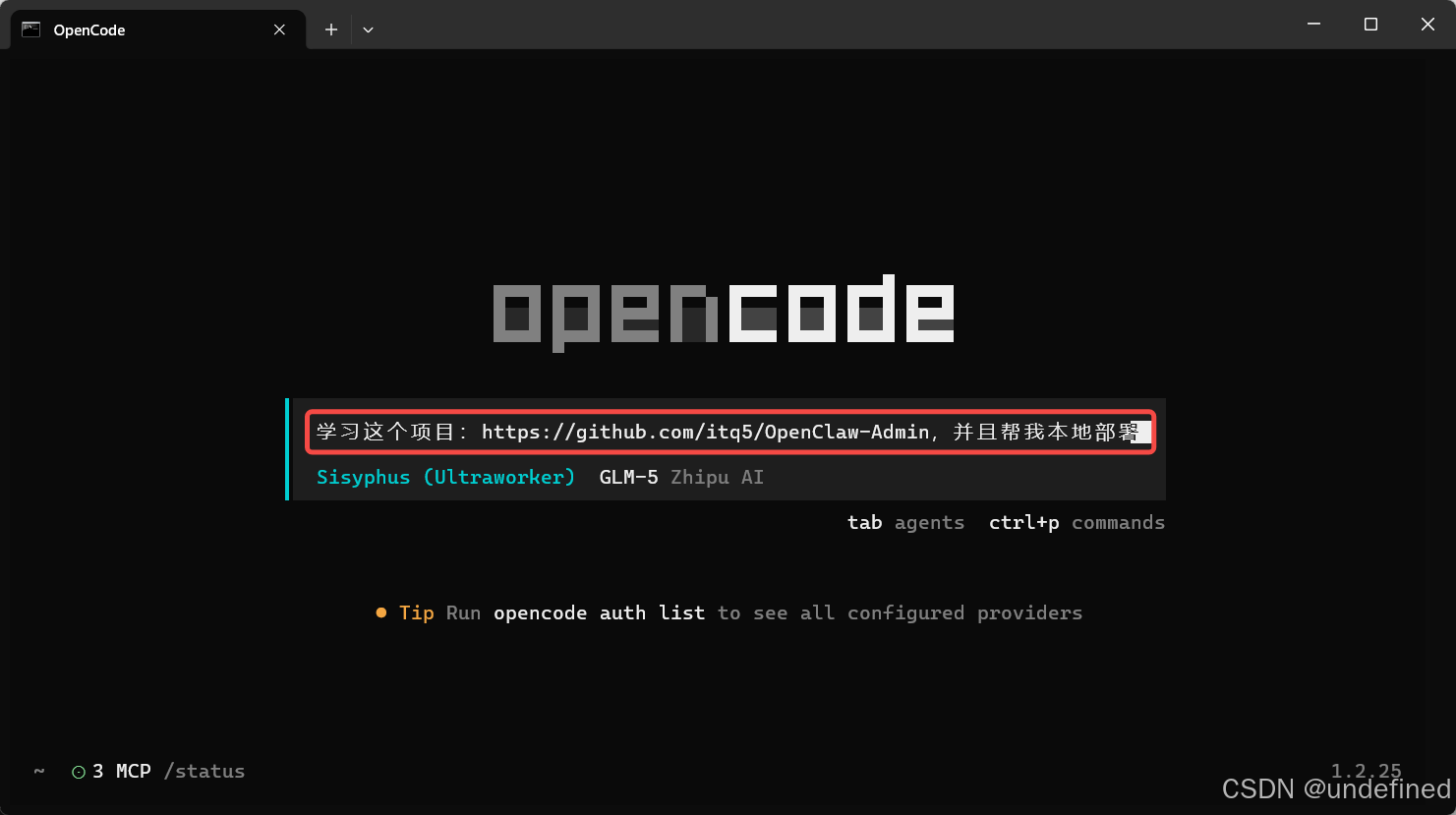This screenshot has width=1456, height=815.
Task: Click the opencode auth list command text
Action: click(x=599, y=612)
